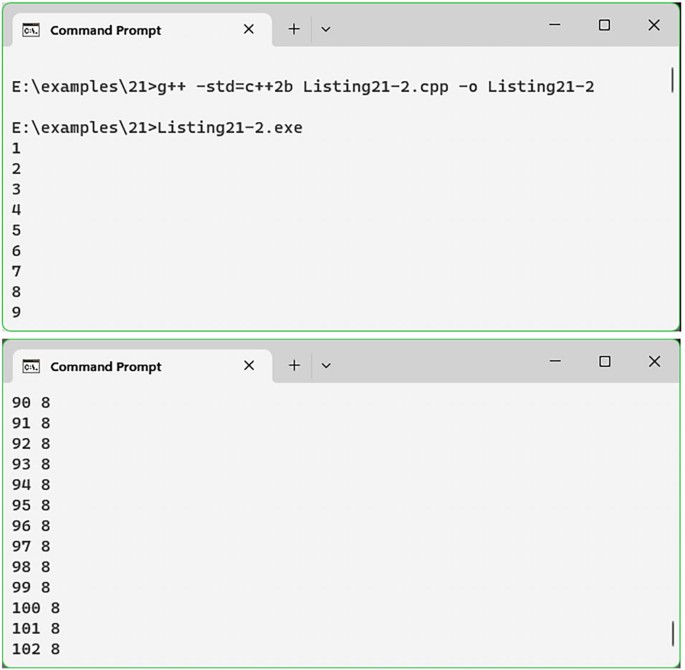685x670 pixels.
Task: Click the scrollbar thumb in the top terminal
Action: tap(672, 79)
